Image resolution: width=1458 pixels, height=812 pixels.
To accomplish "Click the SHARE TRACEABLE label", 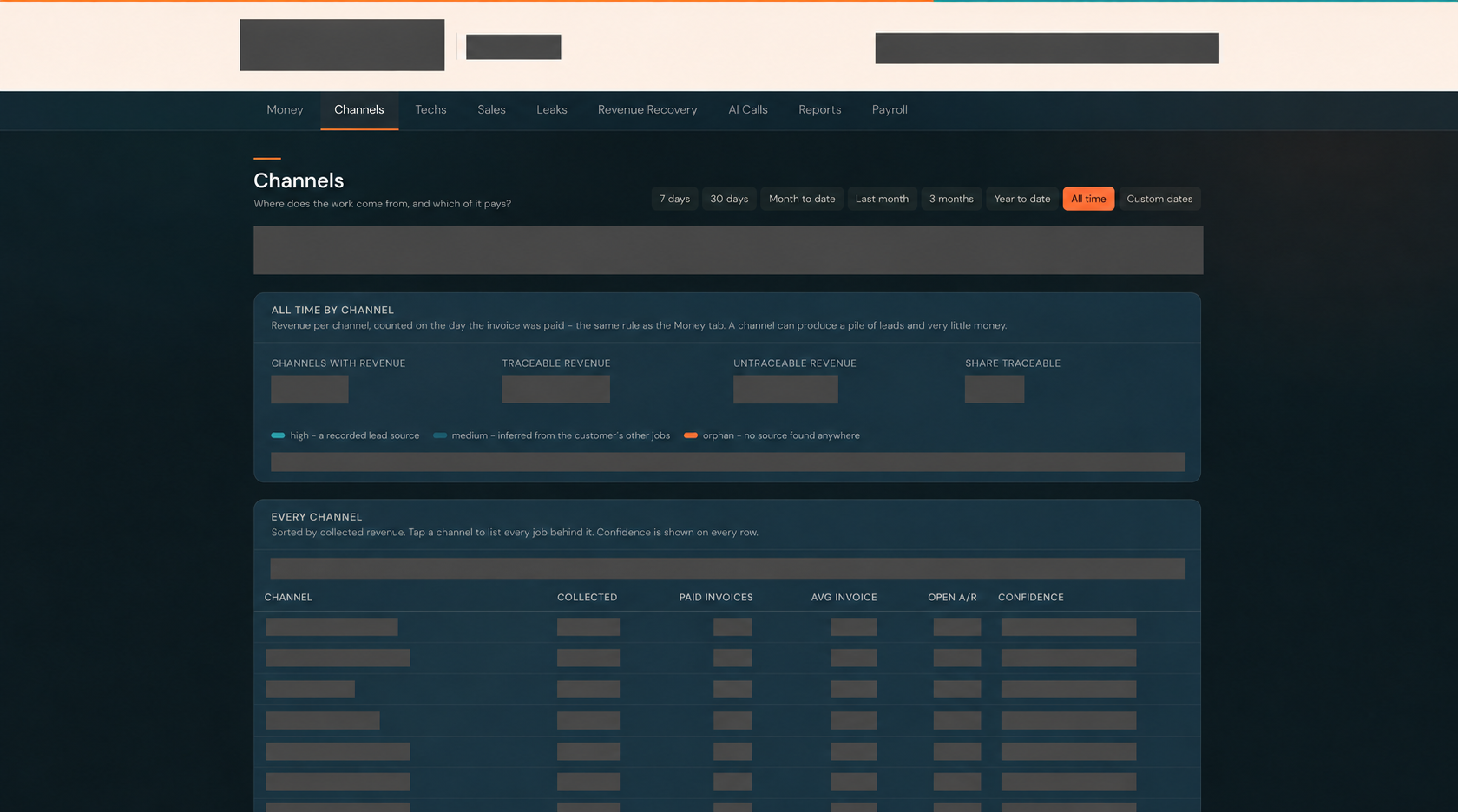I will pos(1013,363).
